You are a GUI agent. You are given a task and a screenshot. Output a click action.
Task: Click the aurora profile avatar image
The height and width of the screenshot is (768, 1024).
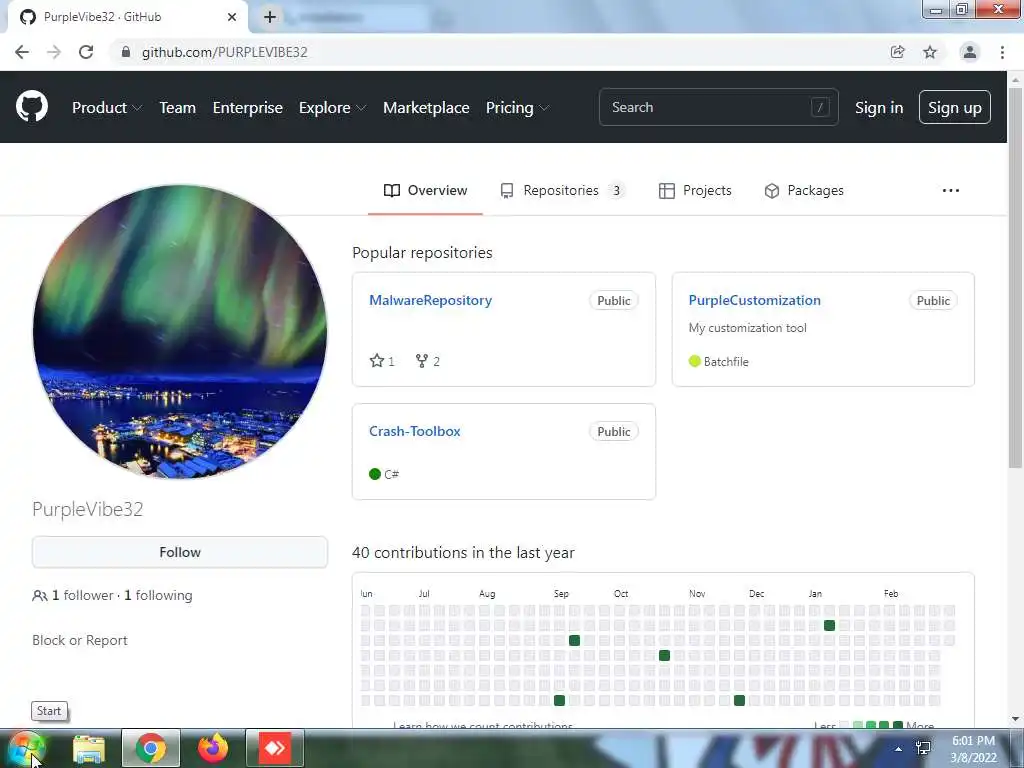tap(180, 332)
